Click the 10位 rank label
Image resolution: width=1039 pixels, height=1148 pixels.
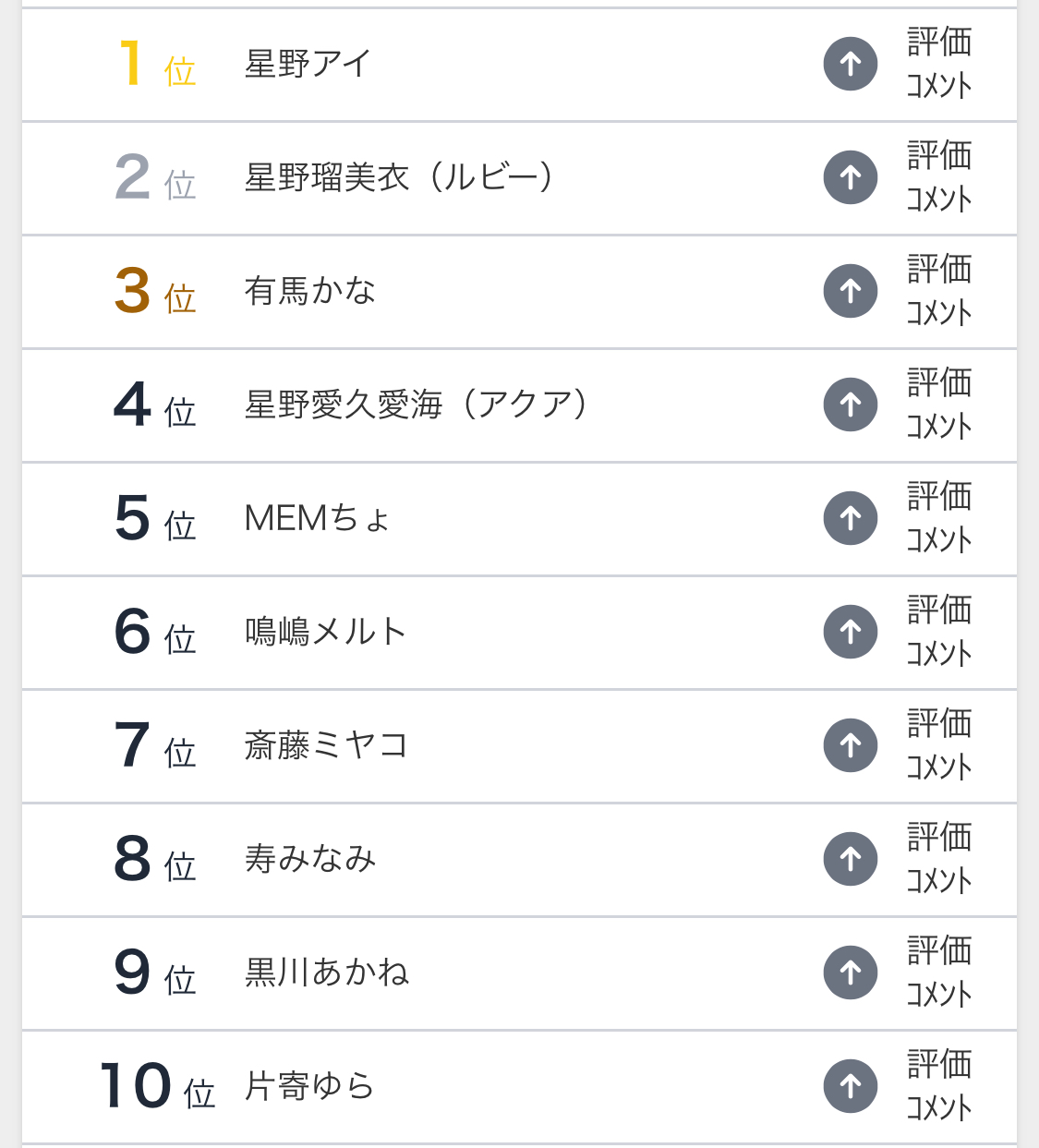(157, 1086)
